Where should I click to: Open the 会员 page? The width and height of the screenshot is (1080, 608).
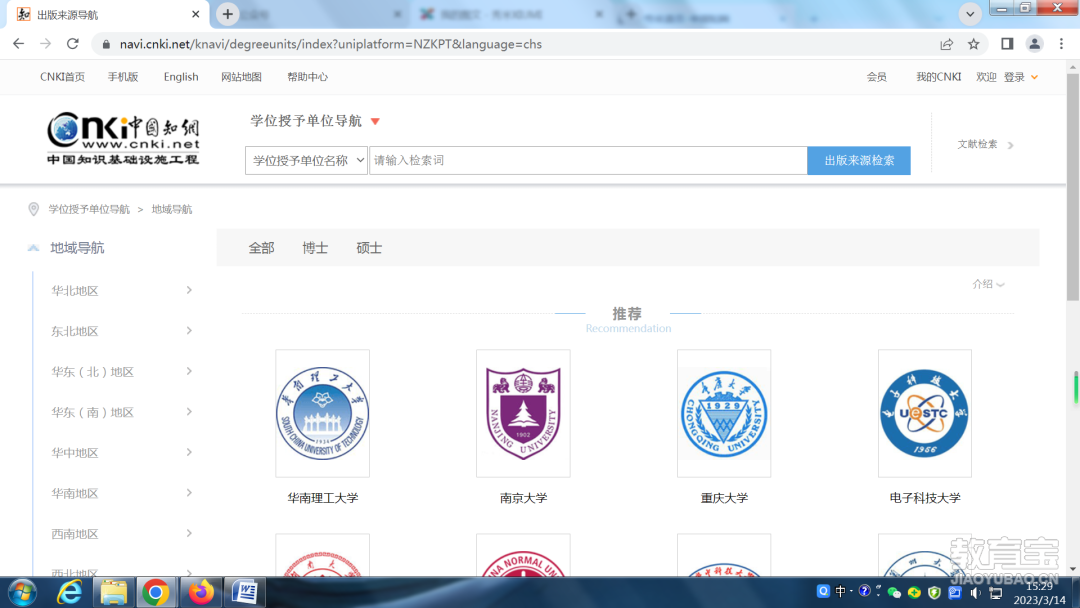click(x=876, y=77)
